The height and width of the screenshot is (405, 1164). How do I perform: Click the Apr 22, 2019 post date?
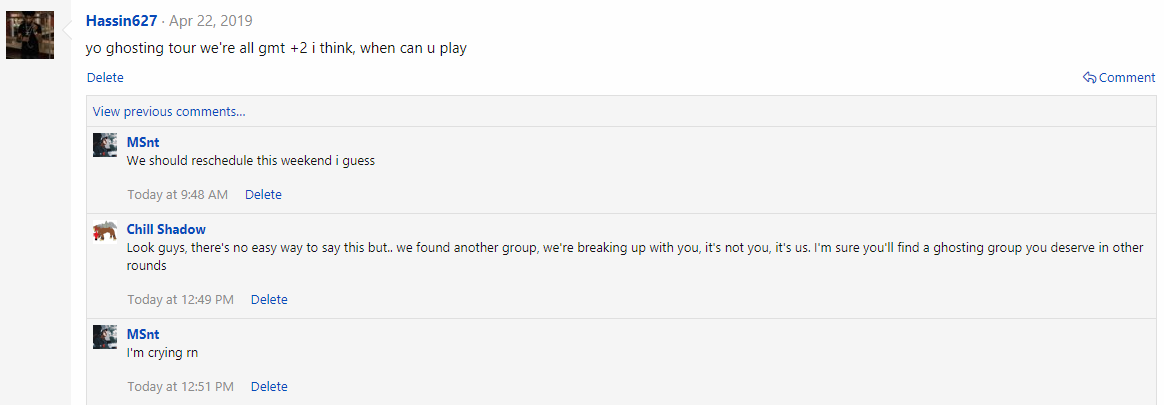click(x=210, y=20)
